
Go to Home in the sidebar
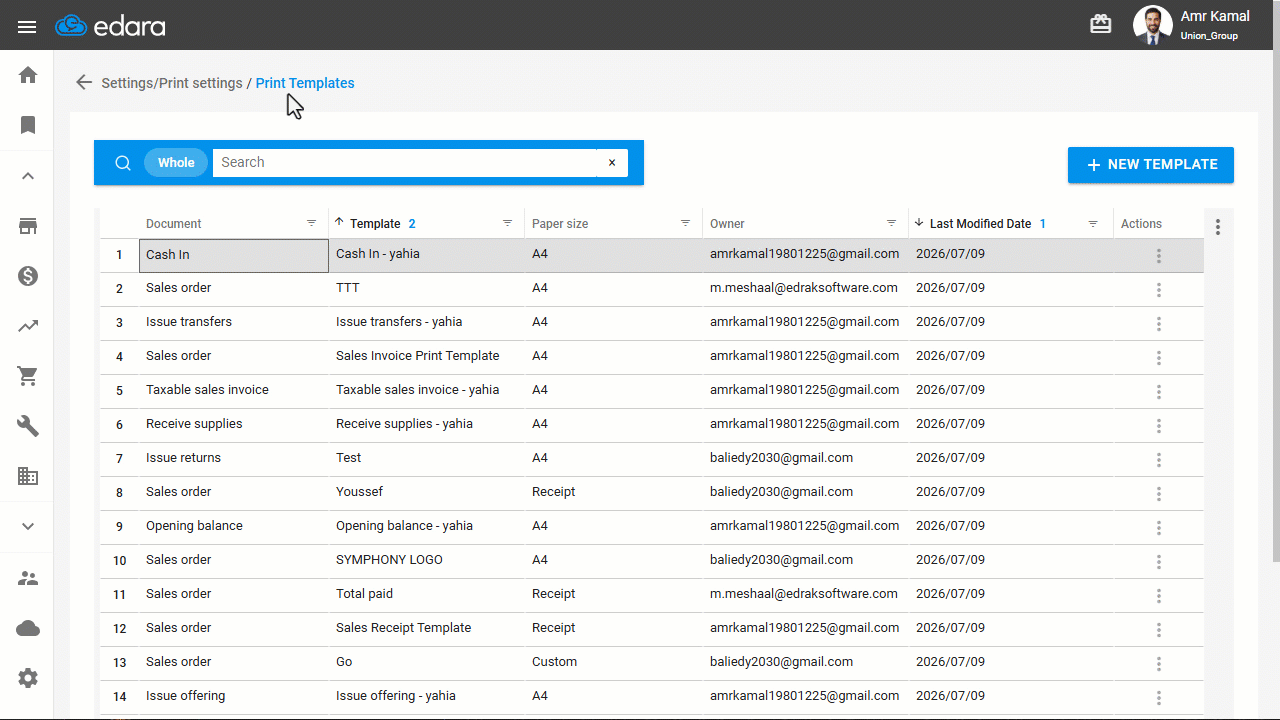(x=28, y=75)
